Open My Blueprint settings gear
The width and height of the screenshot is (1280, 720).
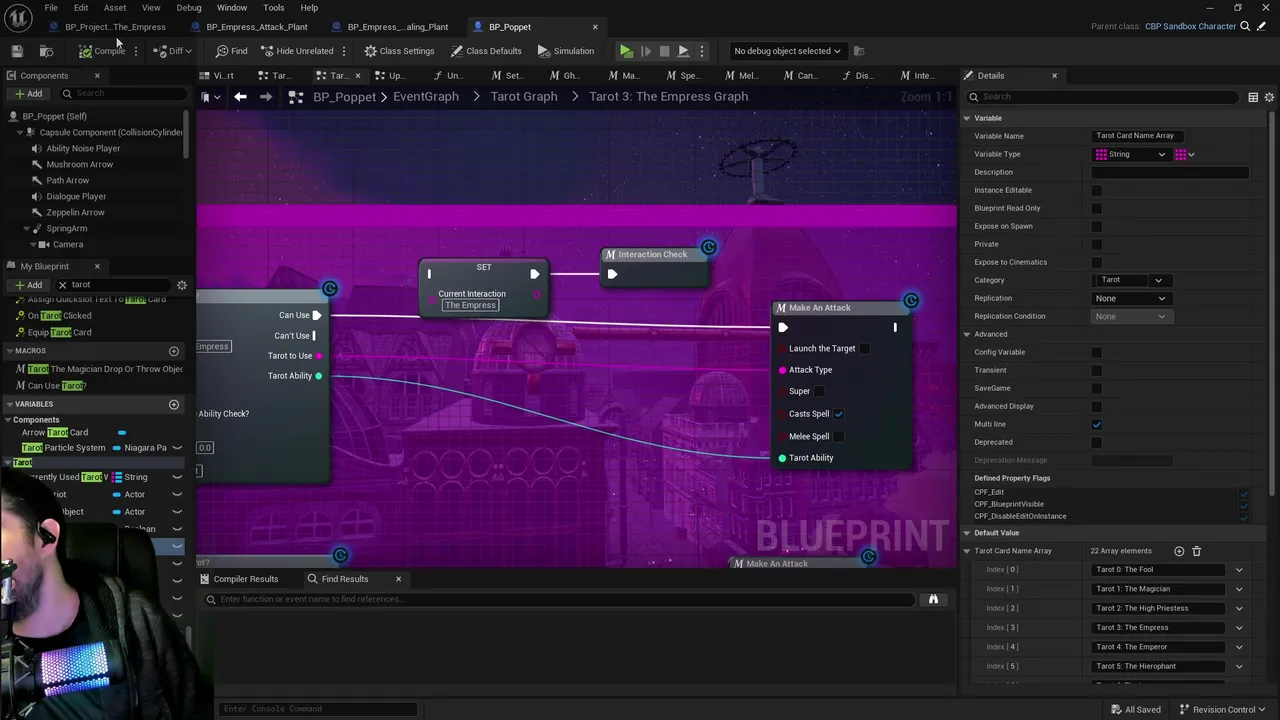[x=182, y=285]
